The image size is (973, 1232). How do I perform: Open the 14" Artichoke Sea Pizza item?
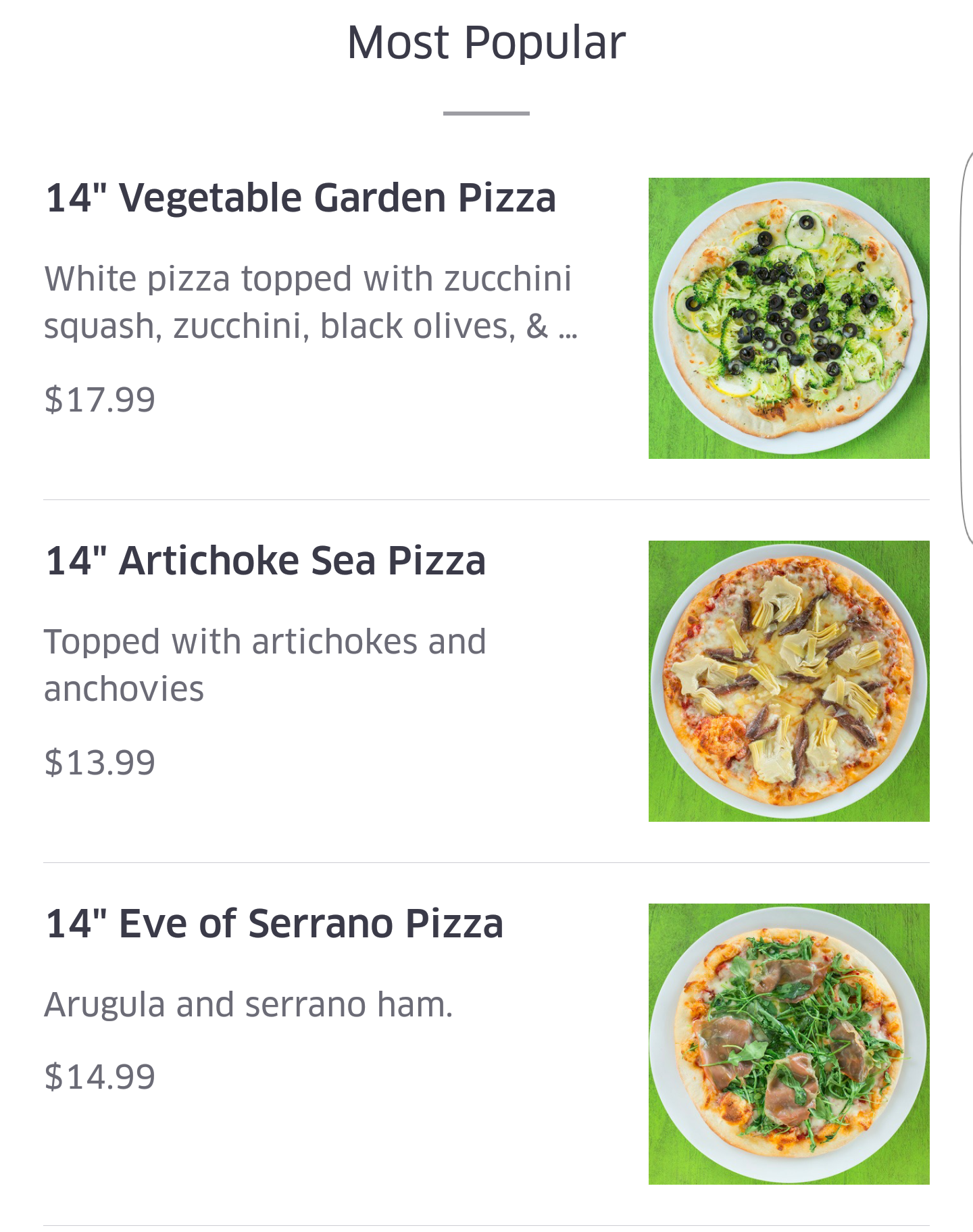(266, 561)
